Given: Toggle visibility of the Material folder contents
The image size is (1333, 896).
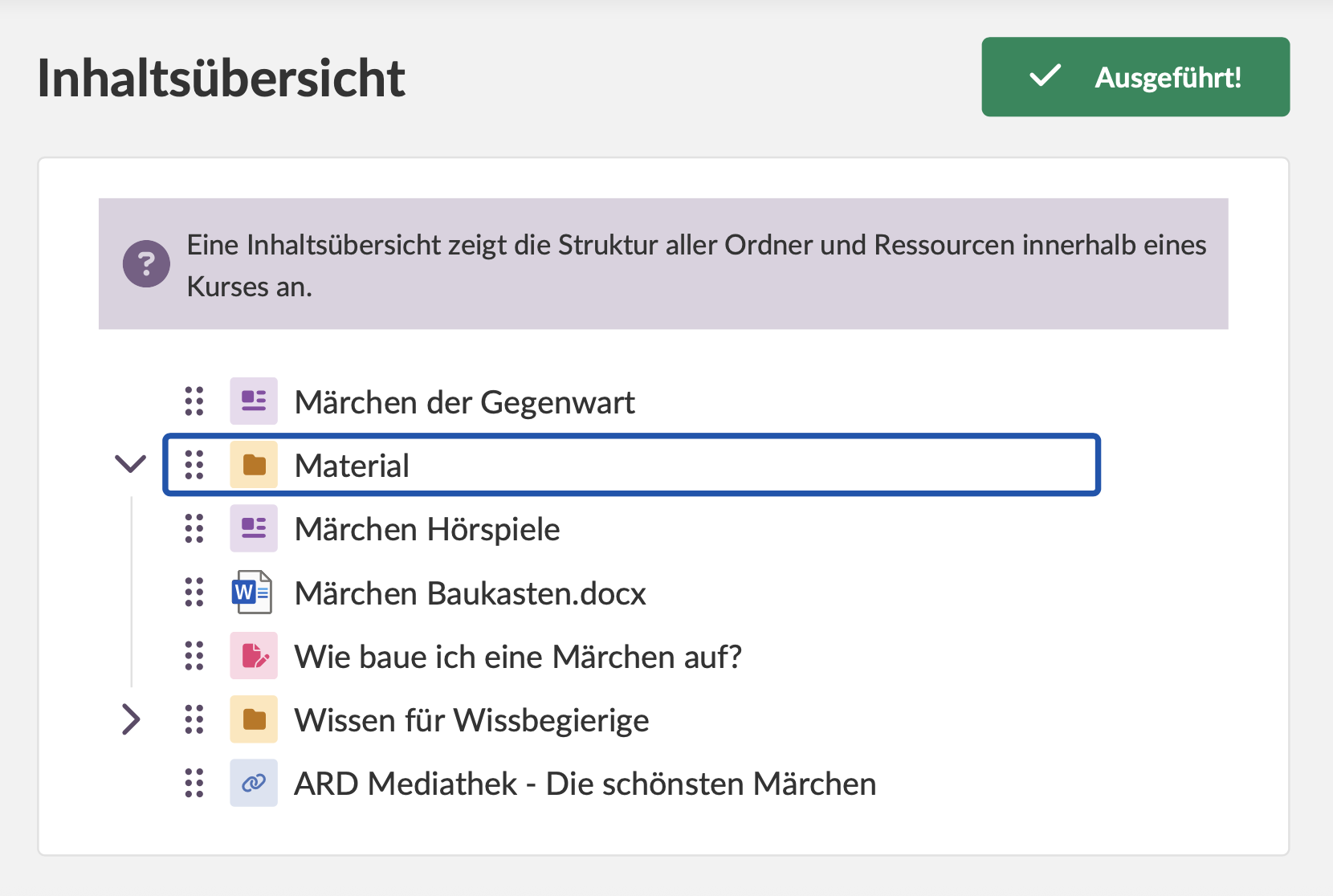Looking at the screenshot, I should click(130, 464).
